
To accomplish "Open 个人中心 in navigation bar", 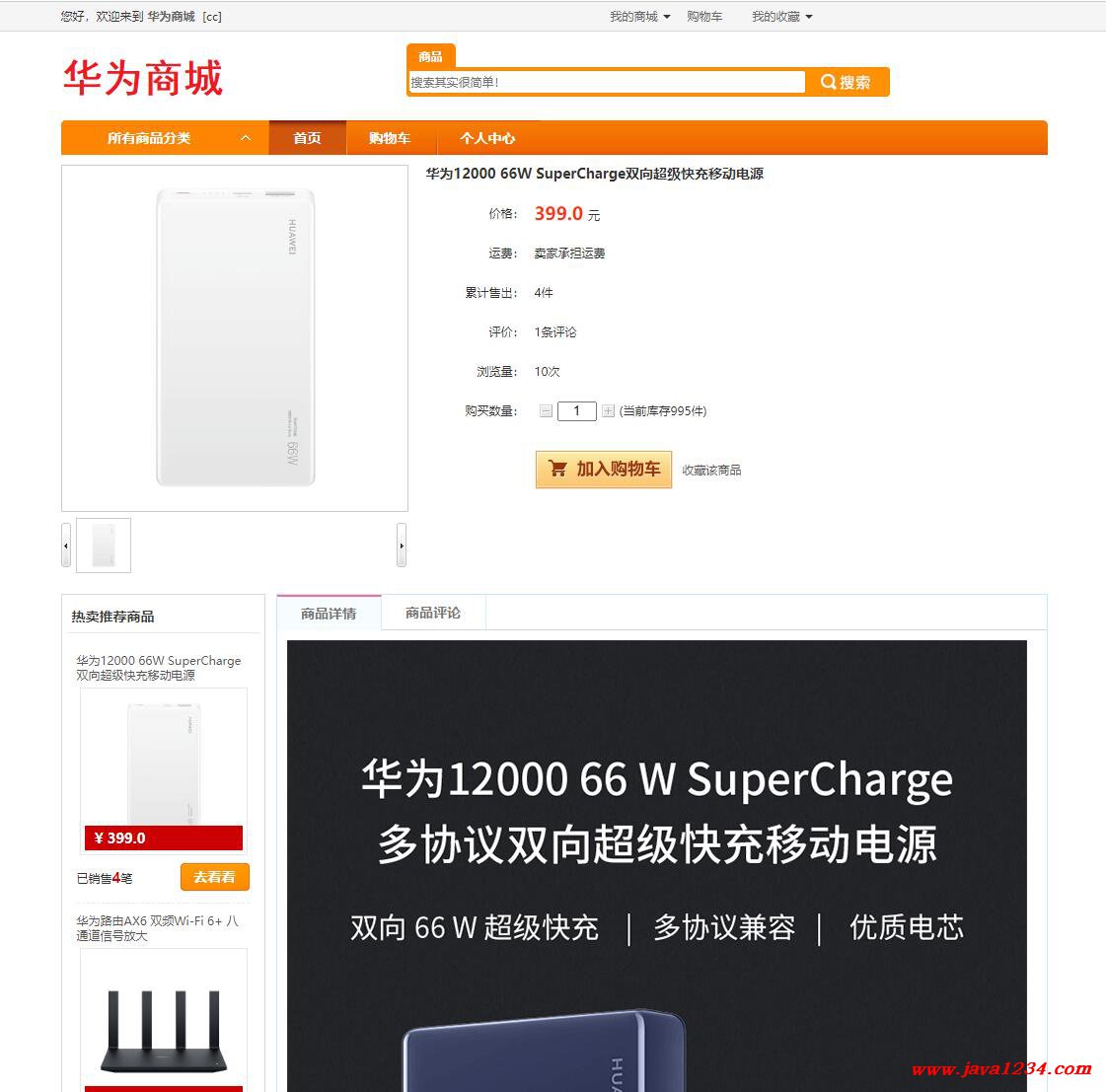I will click(x=487, y=138).
